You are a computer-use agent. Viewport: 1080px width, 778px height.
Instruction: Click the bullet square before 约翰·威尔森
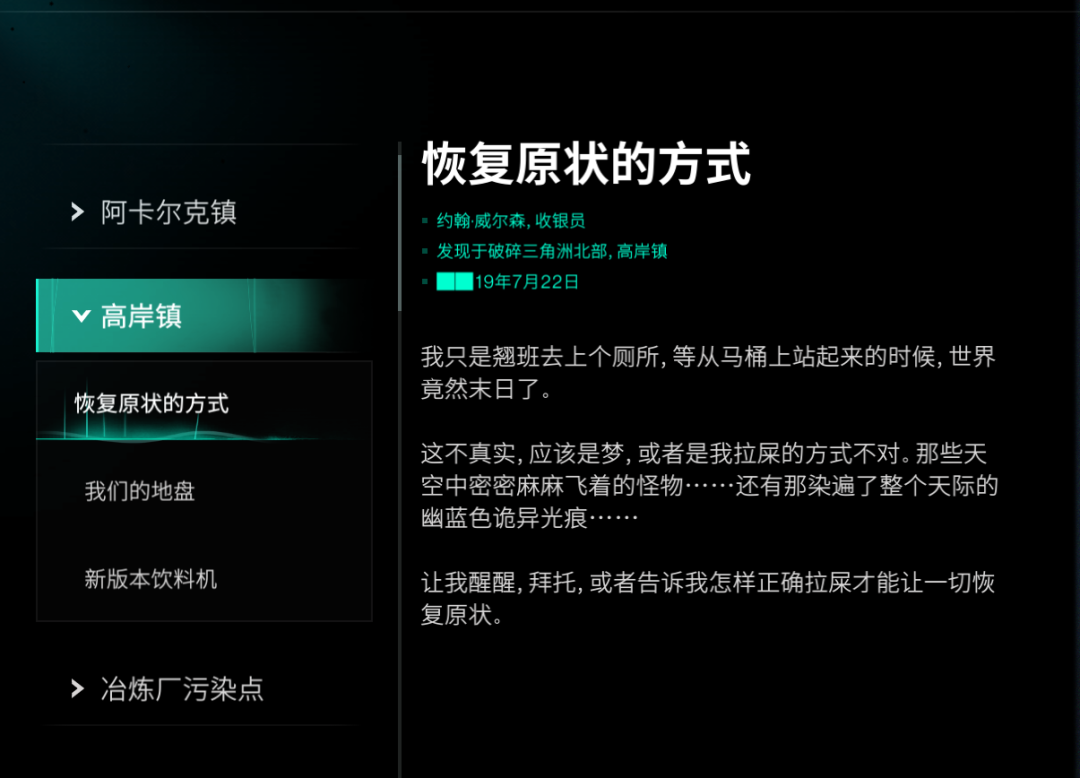[x=425, y=221]
